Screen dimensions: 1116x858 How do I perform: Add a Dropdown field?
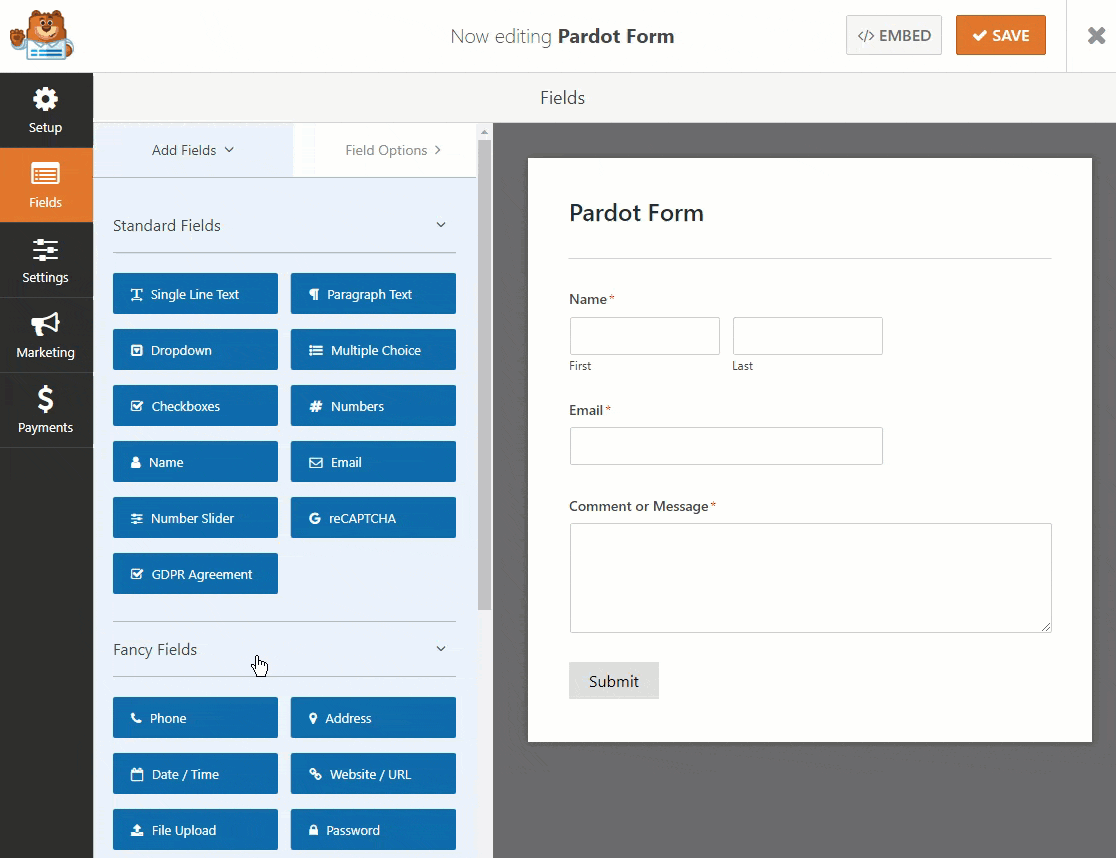[x=195, y=350]
